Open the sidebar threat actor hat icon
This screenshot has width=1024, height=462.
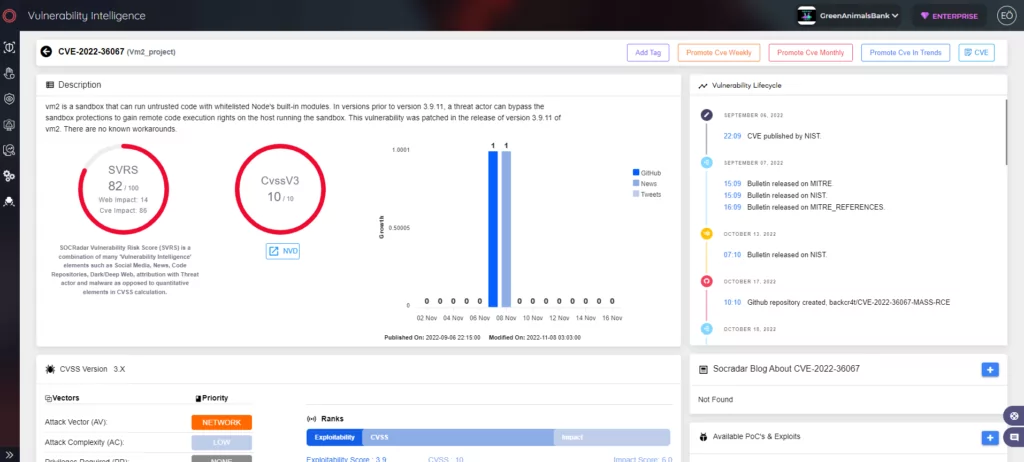9,202
